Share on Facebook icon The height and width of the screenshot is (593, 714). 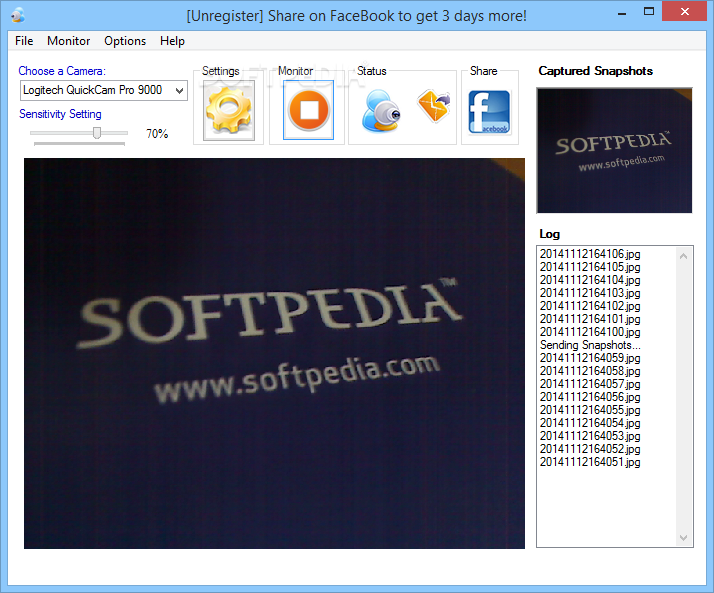[x=489, y=112]
